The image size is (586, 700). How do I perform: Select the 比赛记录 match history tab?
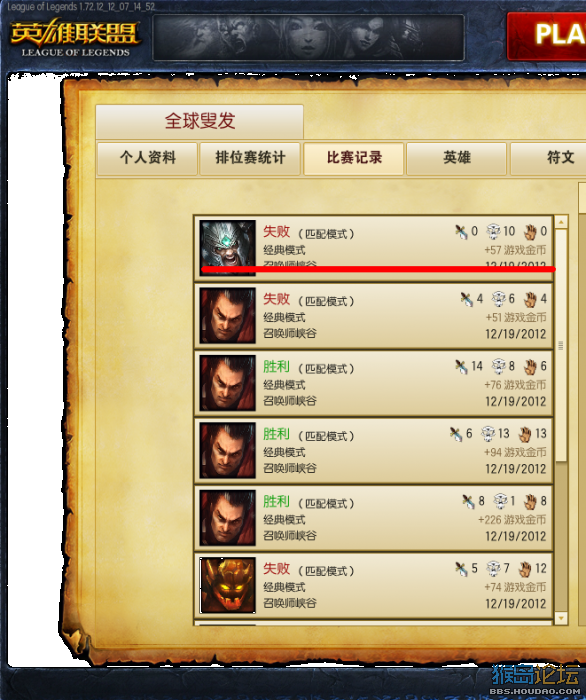[354, 158]
